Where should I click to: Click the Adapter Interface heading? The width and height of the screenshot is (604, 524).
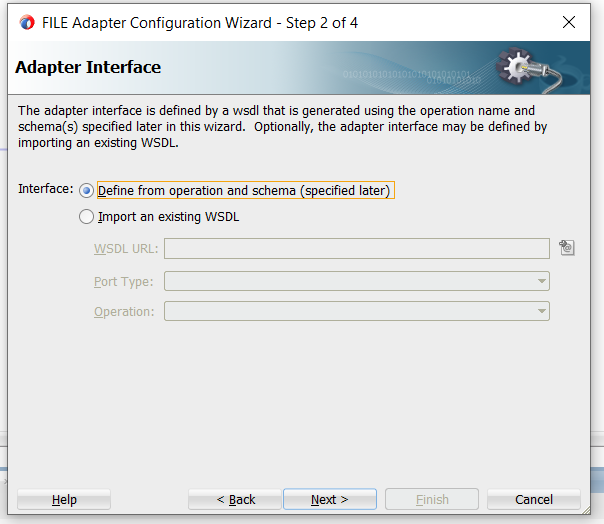88,68
